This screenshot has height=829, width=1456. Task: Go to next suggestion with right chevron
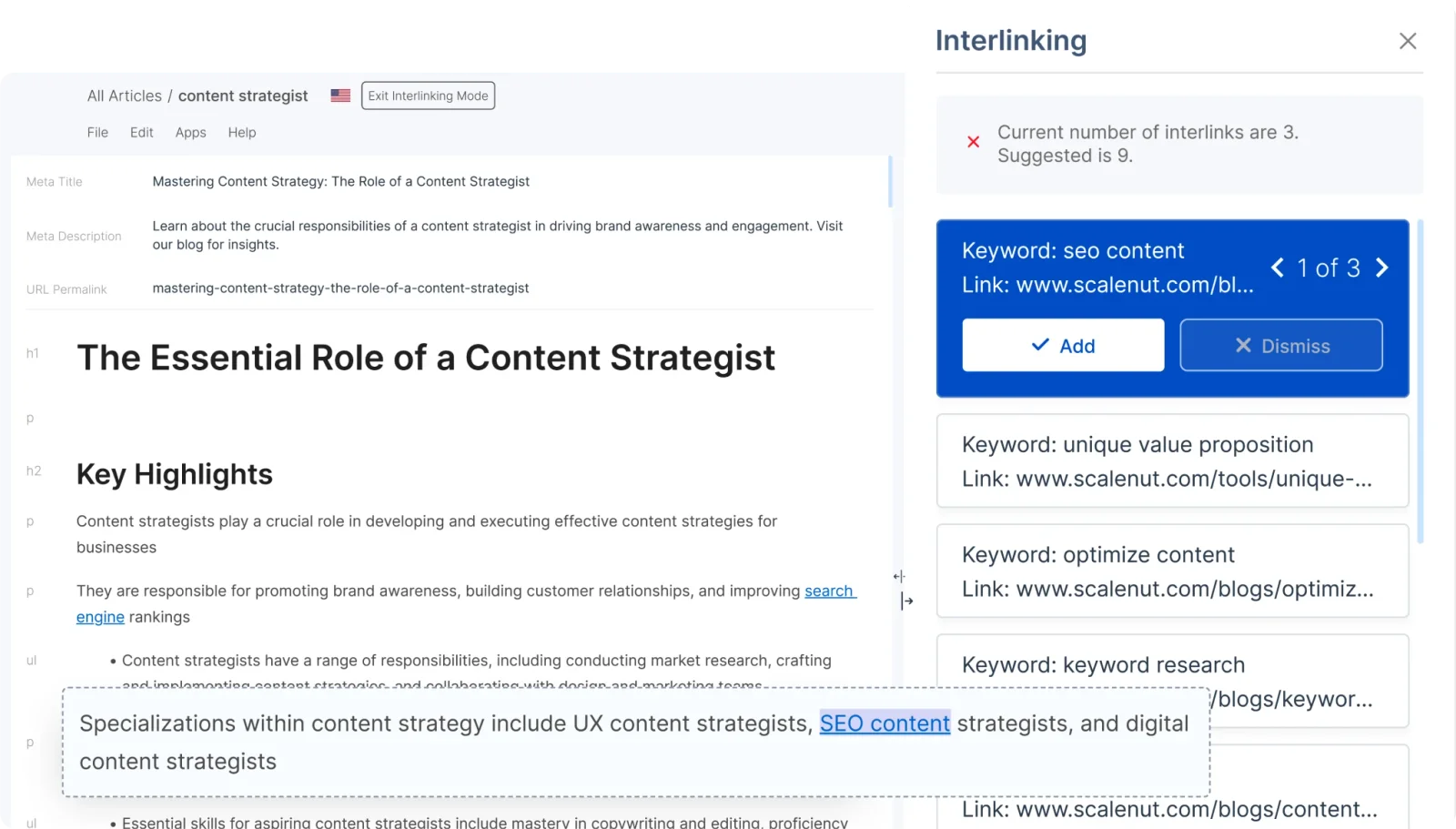(1382, 268)
